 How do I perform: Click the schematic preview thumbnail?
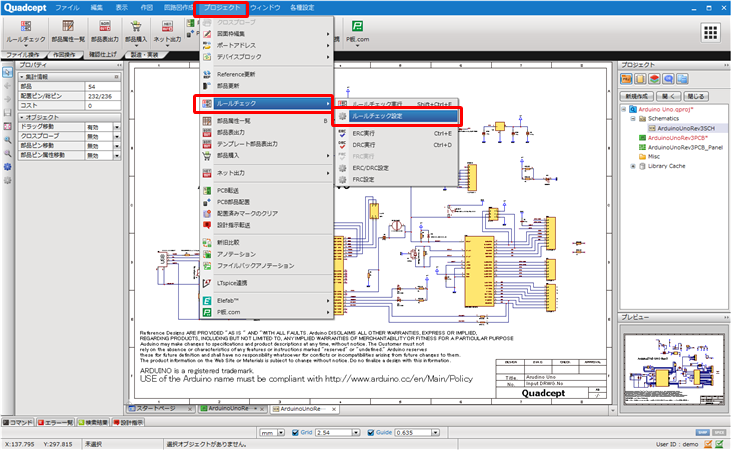pos(674,369)
